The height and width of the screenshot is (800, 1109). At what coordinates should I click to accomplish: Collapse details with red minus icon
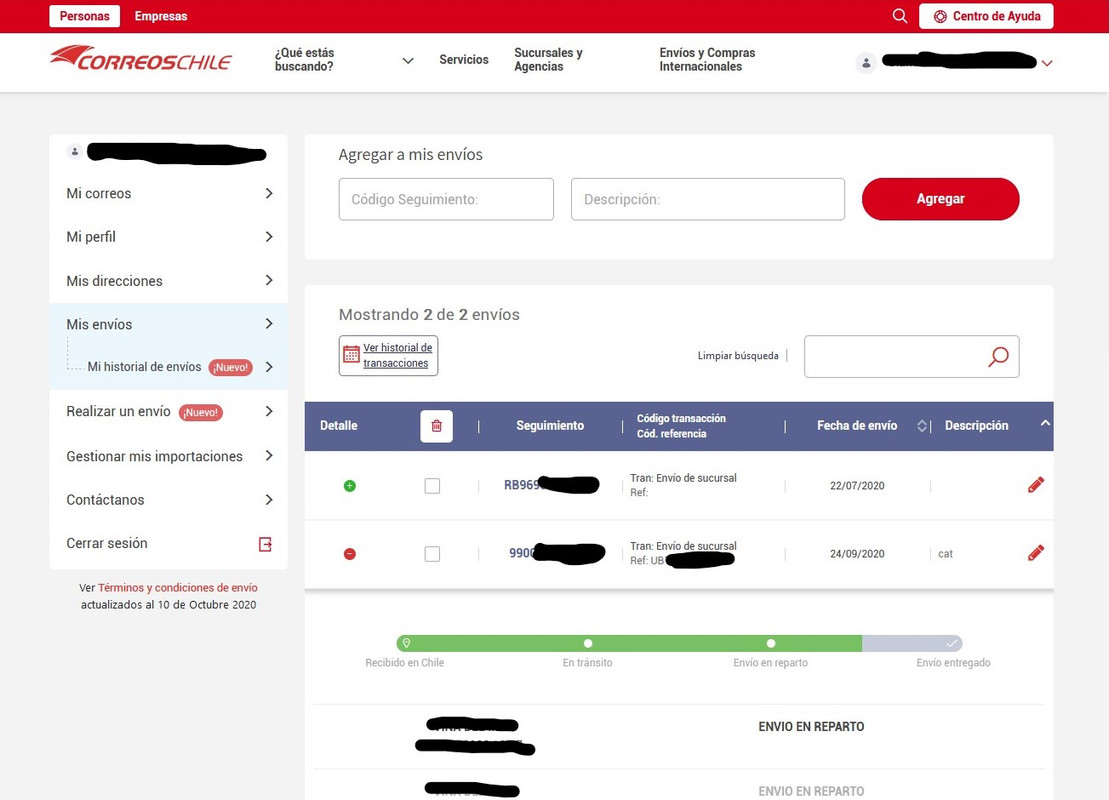tap(349, 554)
